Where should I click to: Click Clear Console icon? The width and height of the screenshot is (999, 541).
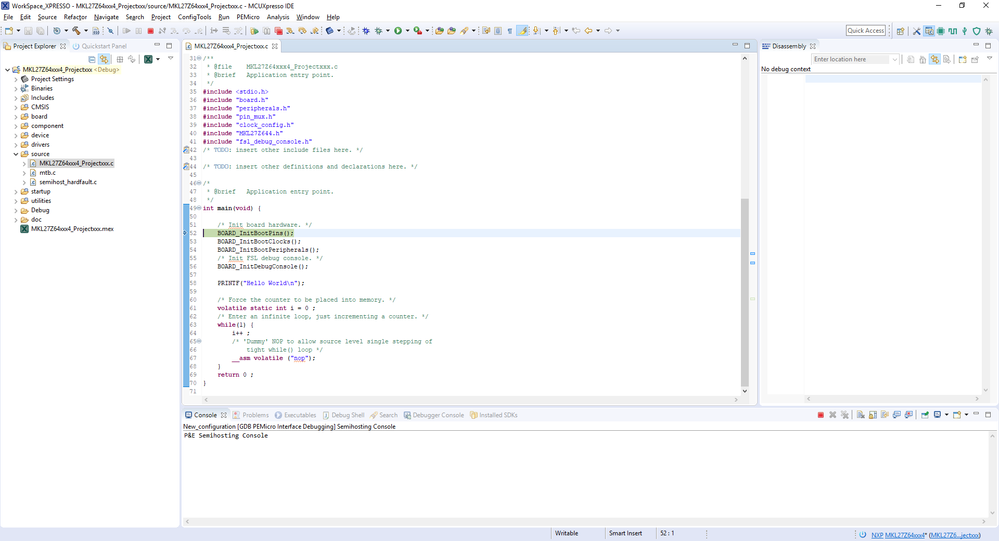click(x=861, y=415)
